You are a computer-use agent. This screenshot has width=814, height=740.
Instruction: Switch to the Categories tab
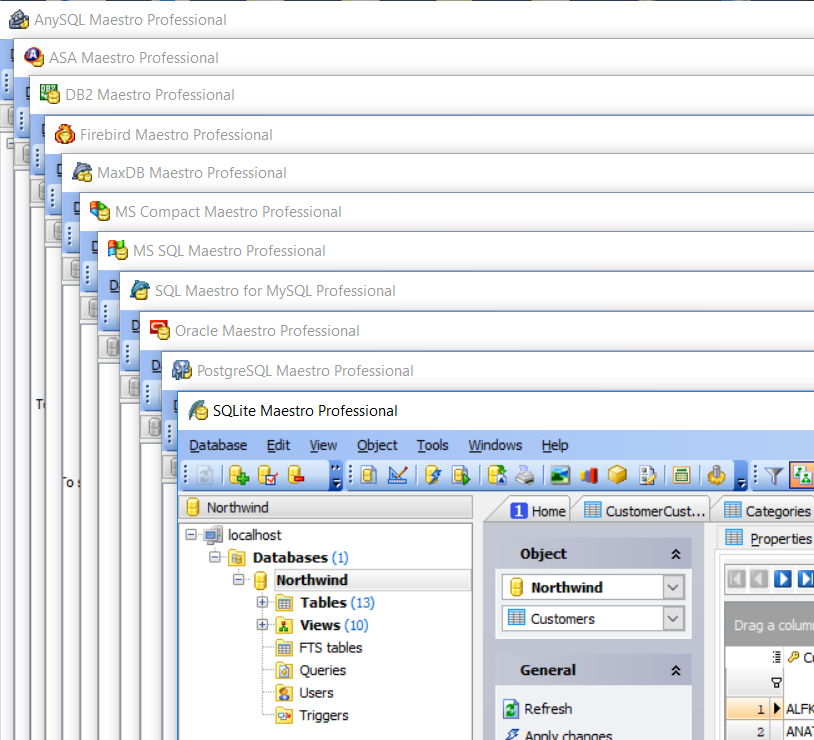click(x=767, y=512)
